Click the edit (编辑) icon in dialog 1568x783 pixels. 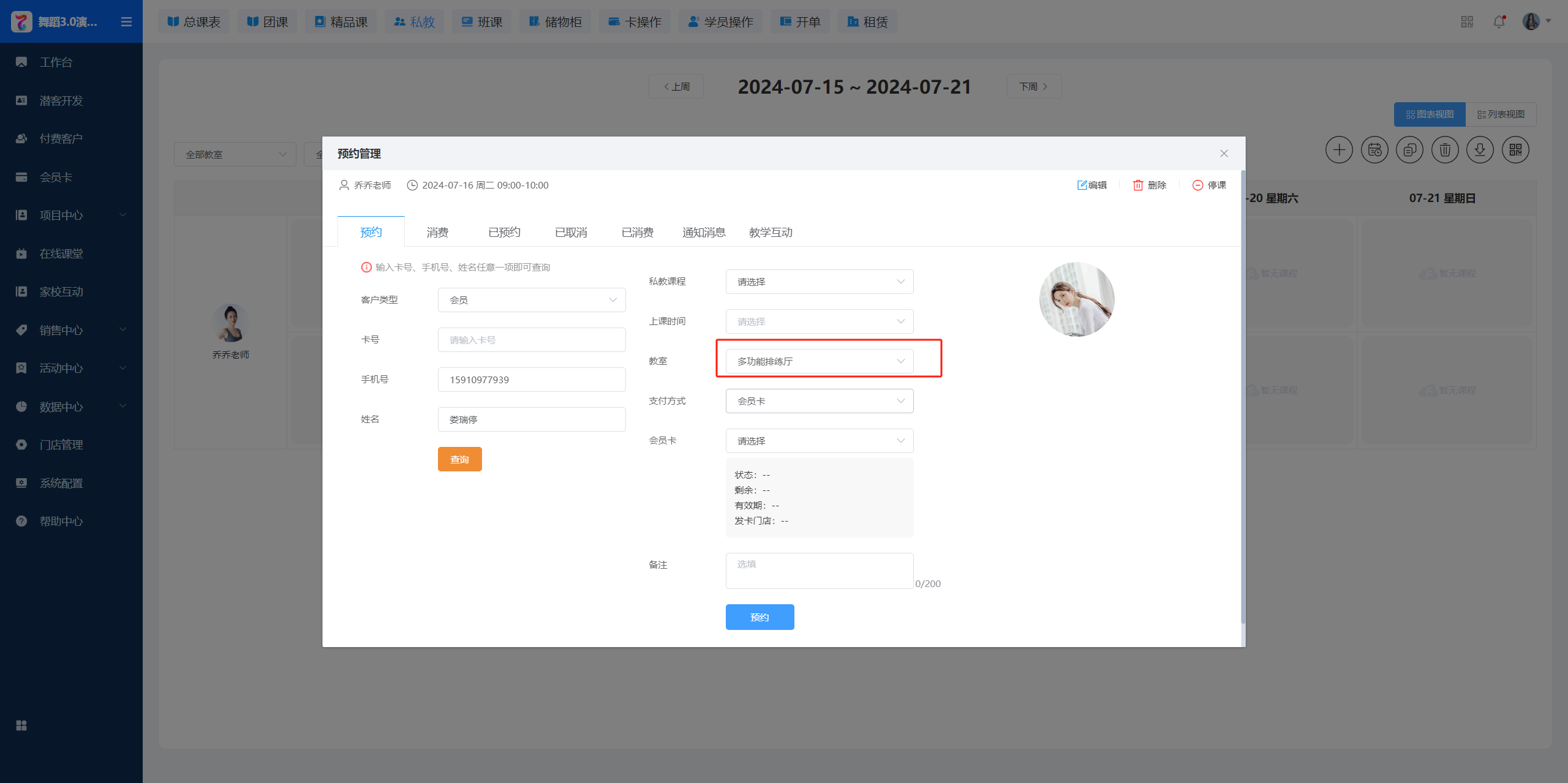(1082, 185)
